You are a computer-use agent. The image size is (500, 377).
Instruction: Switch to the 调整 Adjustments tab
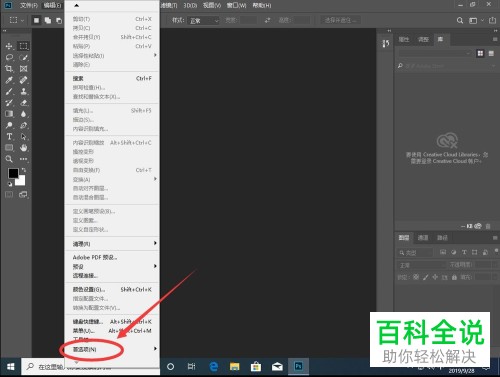(423, 39)
